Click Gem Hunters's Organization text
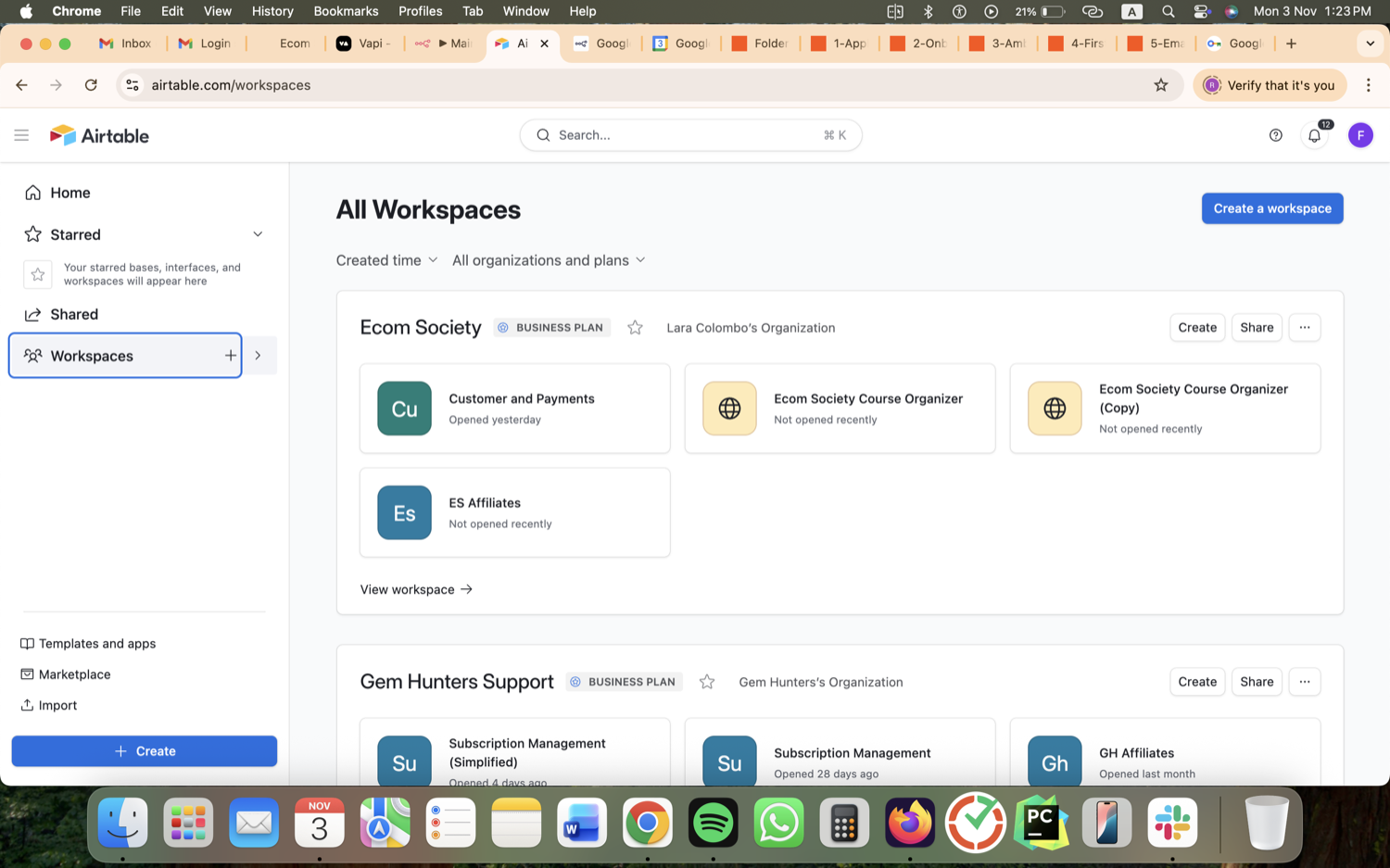Screen dimensions: 1390x868 tap(820, 682)
